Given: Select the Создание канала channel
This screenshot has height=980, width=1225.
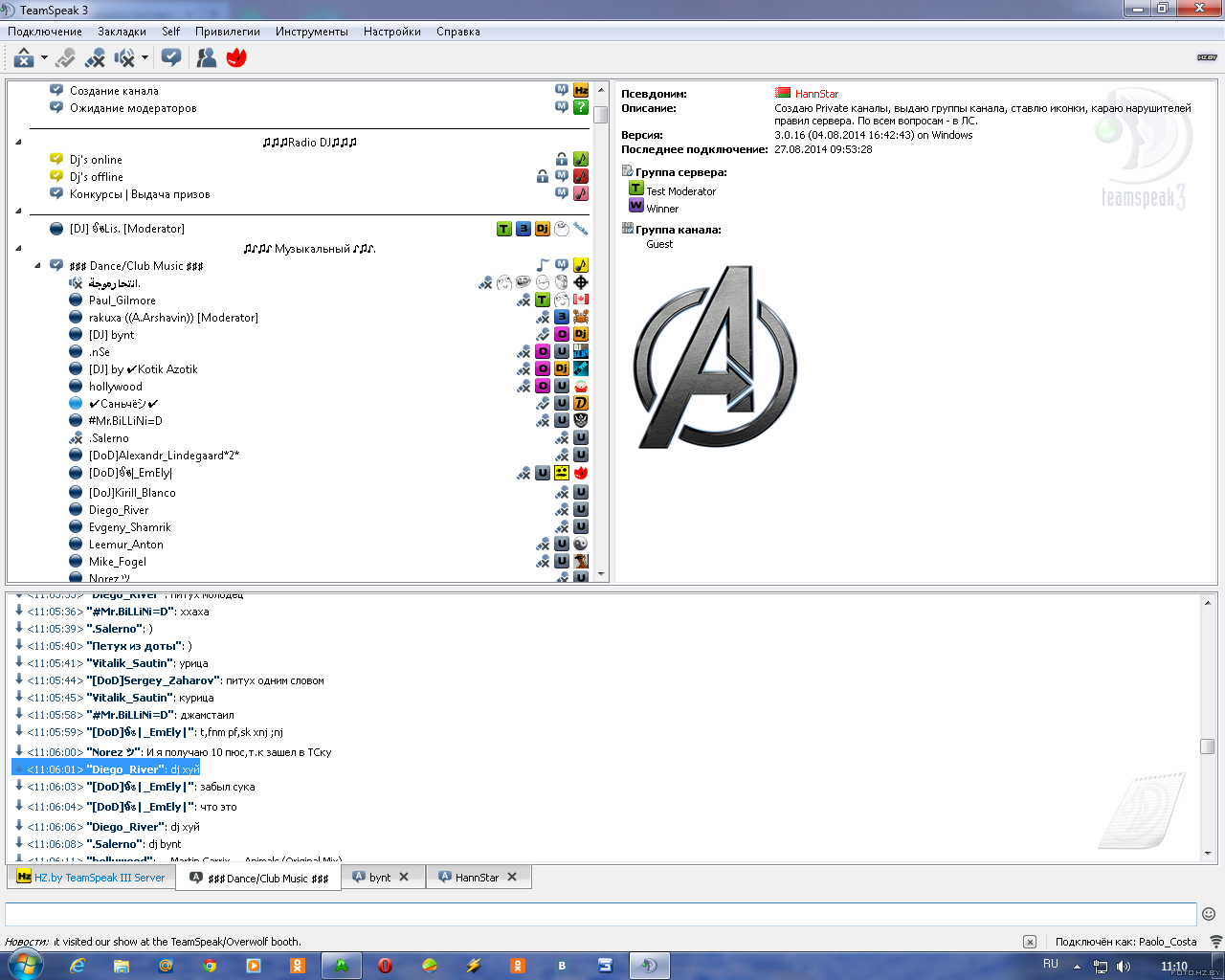Looking at the screenshot, I should (114, 91).
